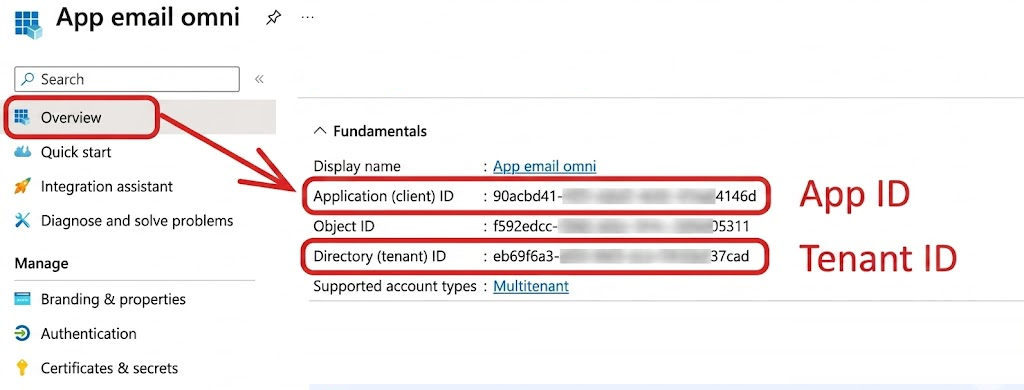Screen dimensions: 1024x390
Task: Click the Integration assistant rocket icon
Action: [x=22, y=186]
